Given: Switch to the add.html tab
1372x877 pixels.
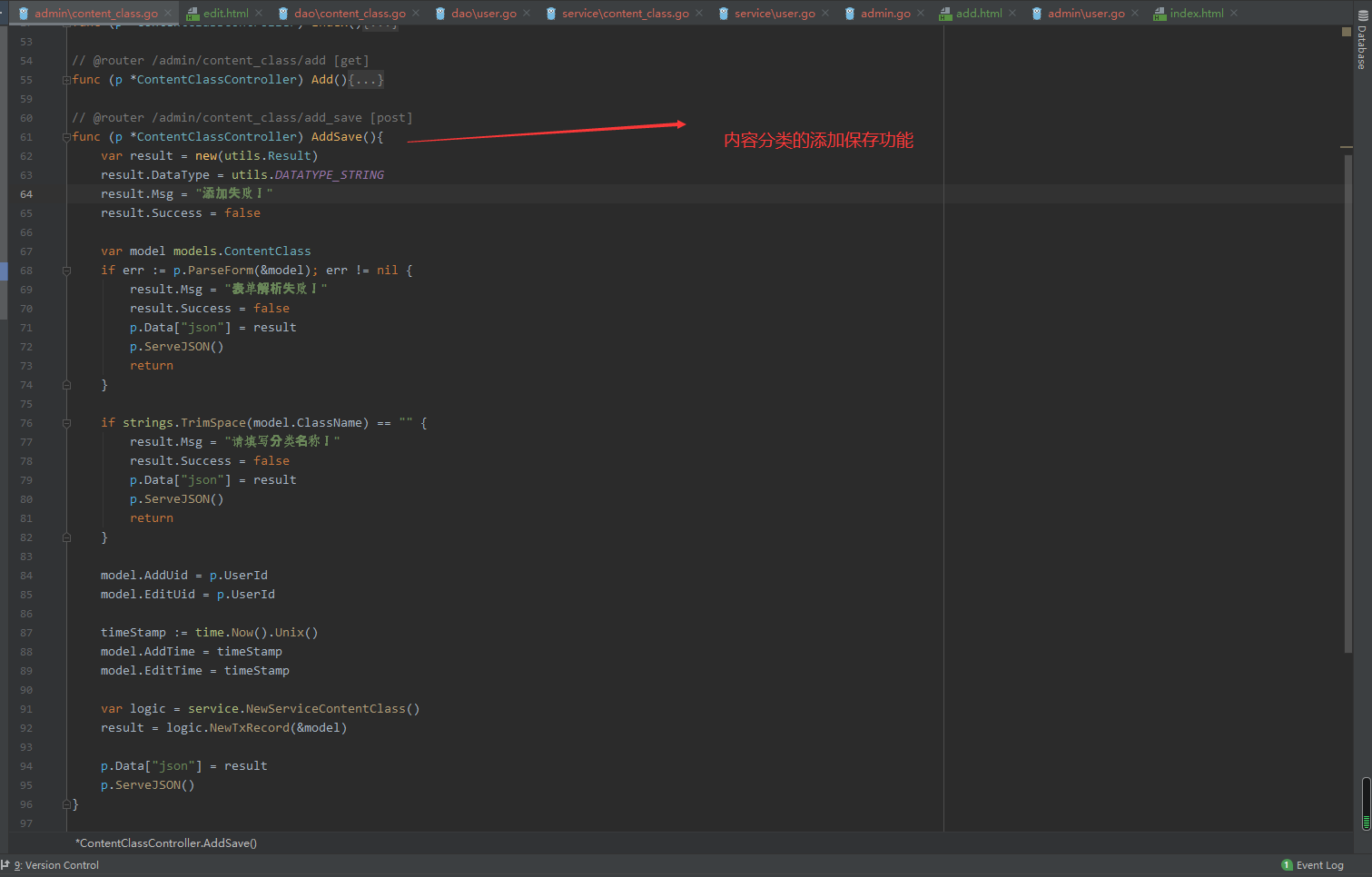Looking at the screenshot, I should click(x=978, y=14).
